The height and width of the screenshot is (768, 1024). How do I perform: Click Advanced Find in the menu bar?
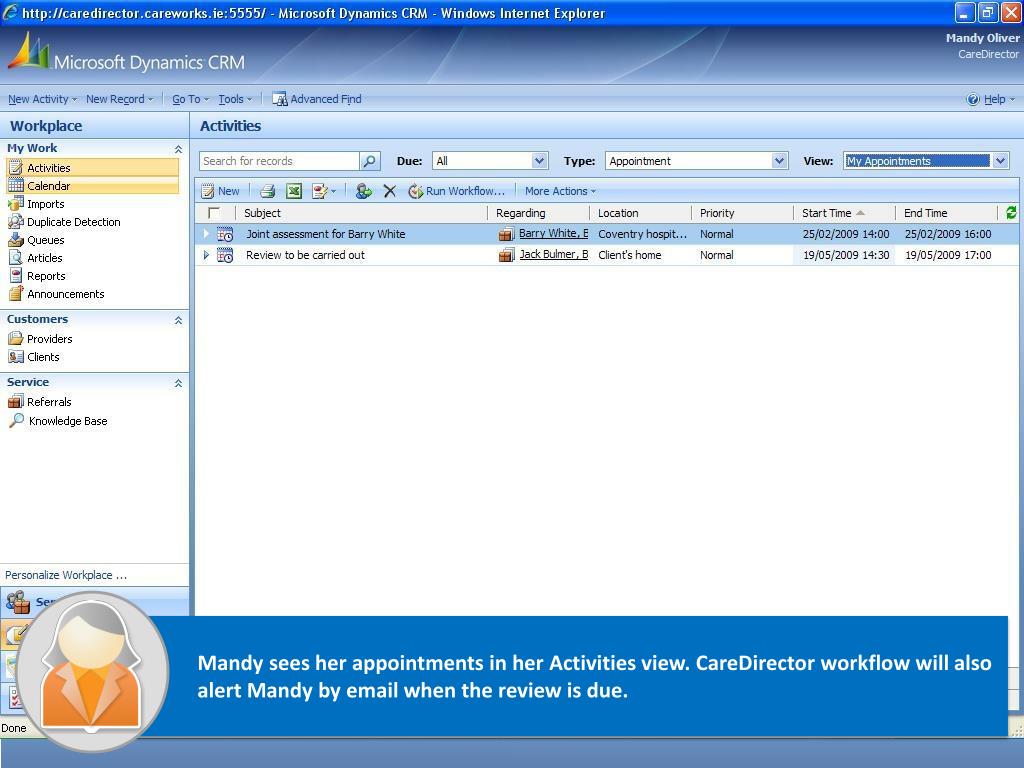click(325, 99)
